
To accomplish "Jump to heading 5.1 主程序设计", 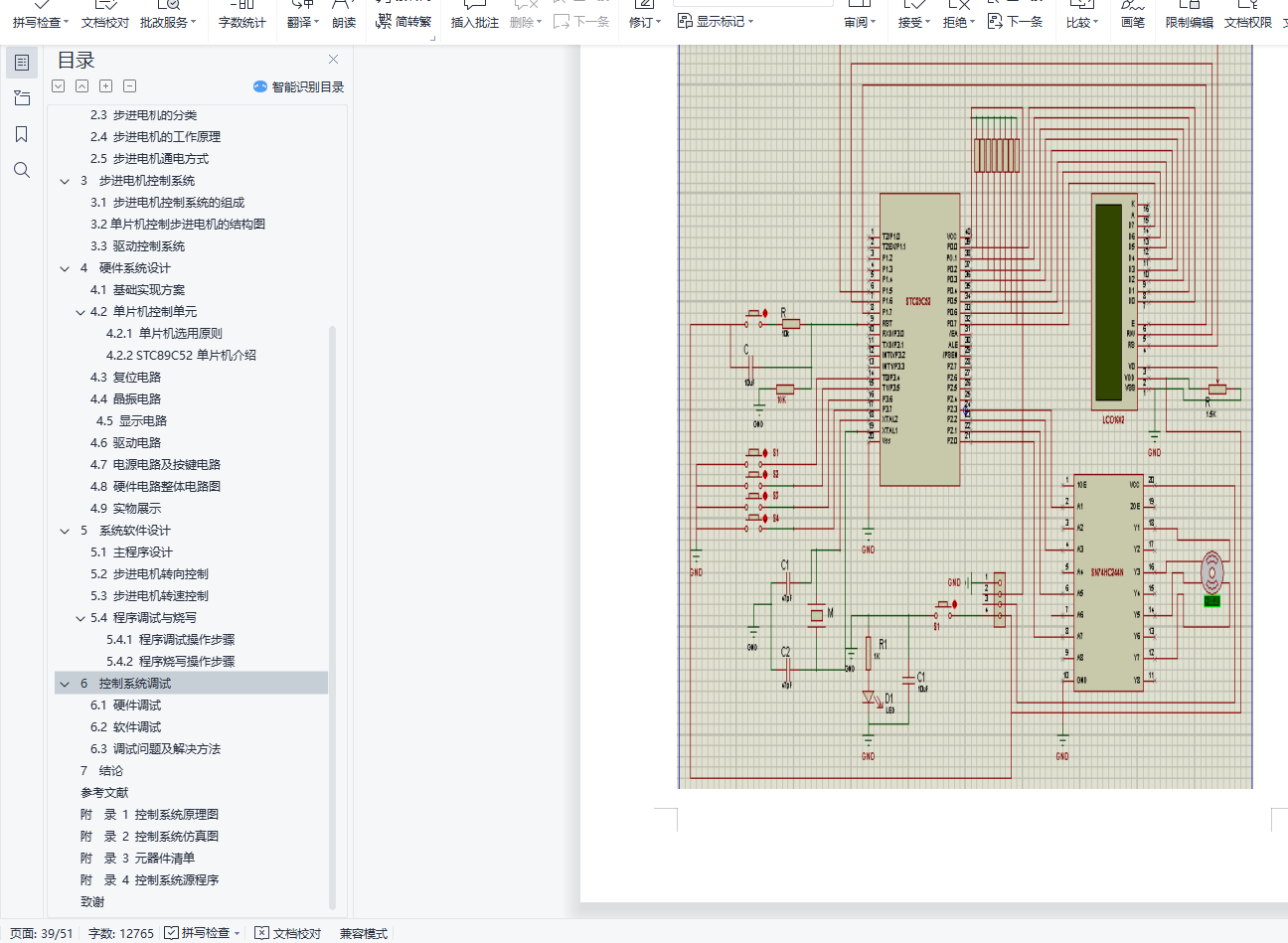I will (132, 552).
